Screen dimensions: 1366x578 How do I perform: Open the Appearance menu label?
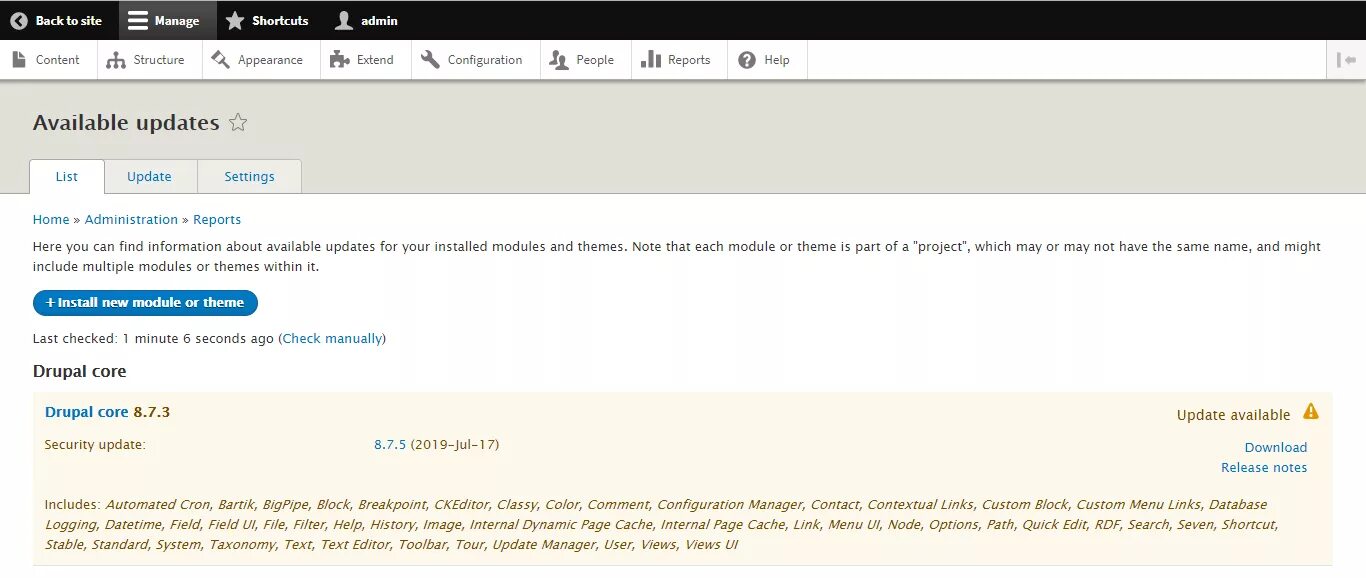coord(270,60)
